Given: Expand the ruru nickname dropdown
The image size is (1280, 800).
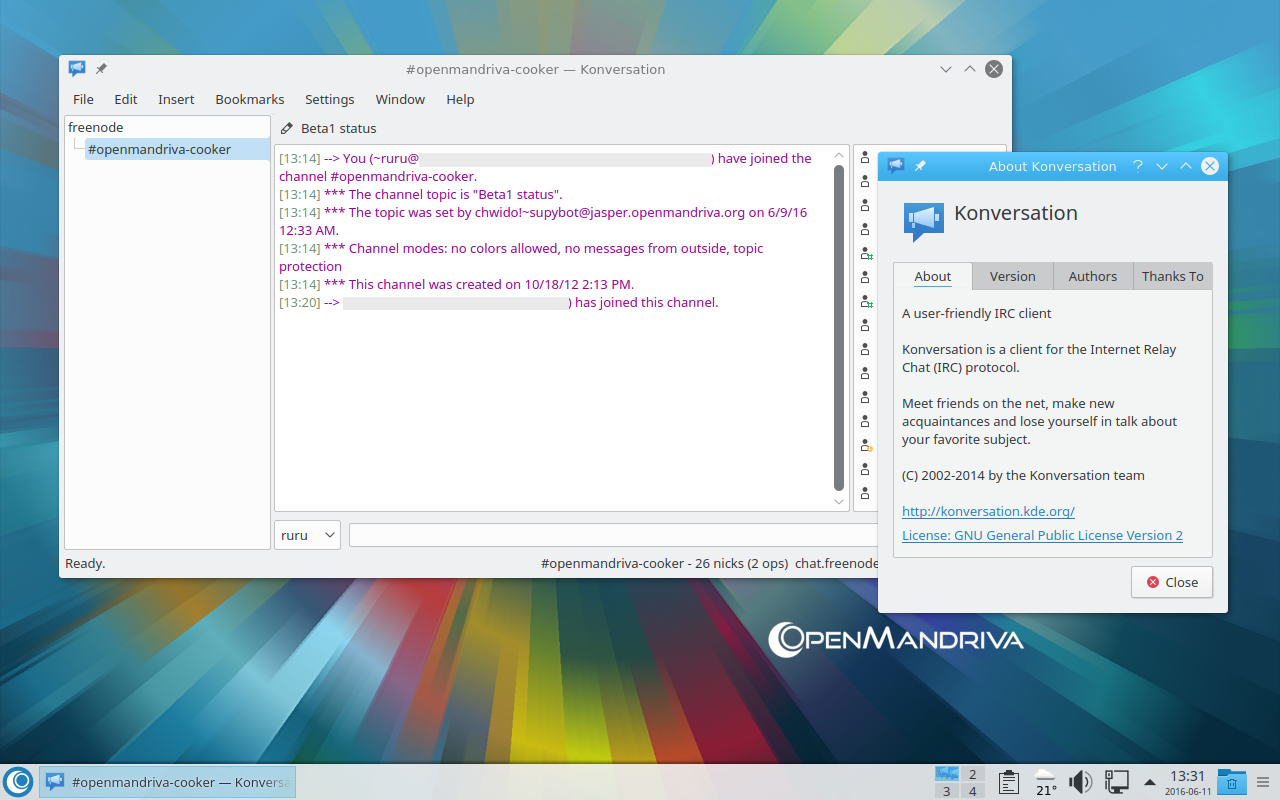Looking at the screenshot, I should pos(307,535).
